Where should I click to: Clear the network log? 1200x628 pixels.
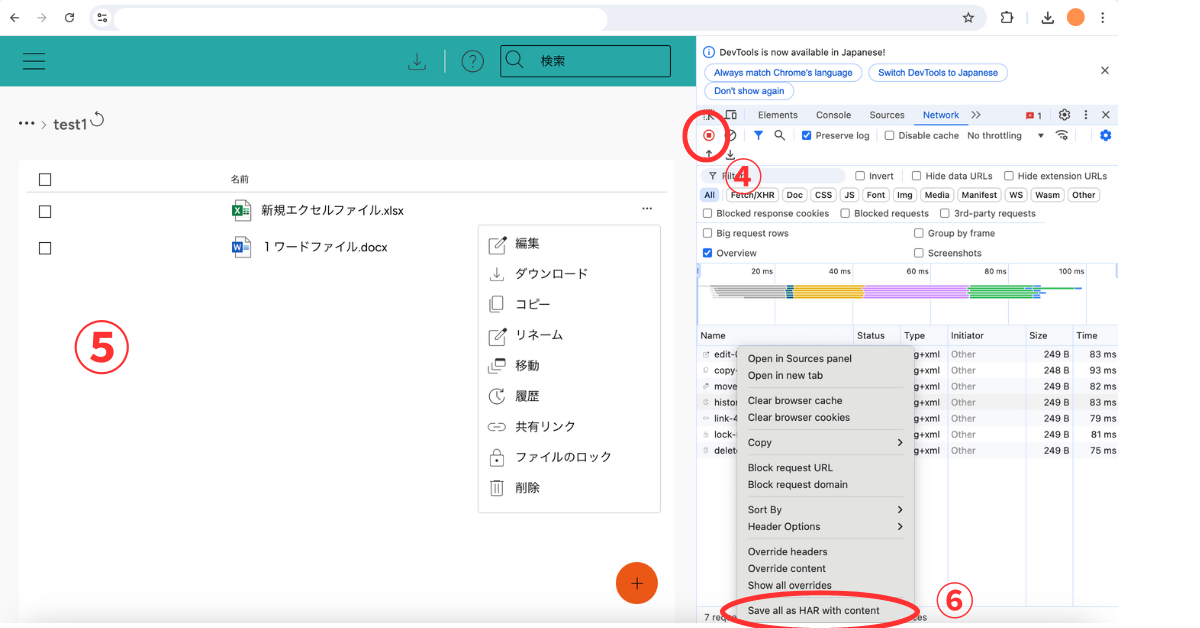731,135
